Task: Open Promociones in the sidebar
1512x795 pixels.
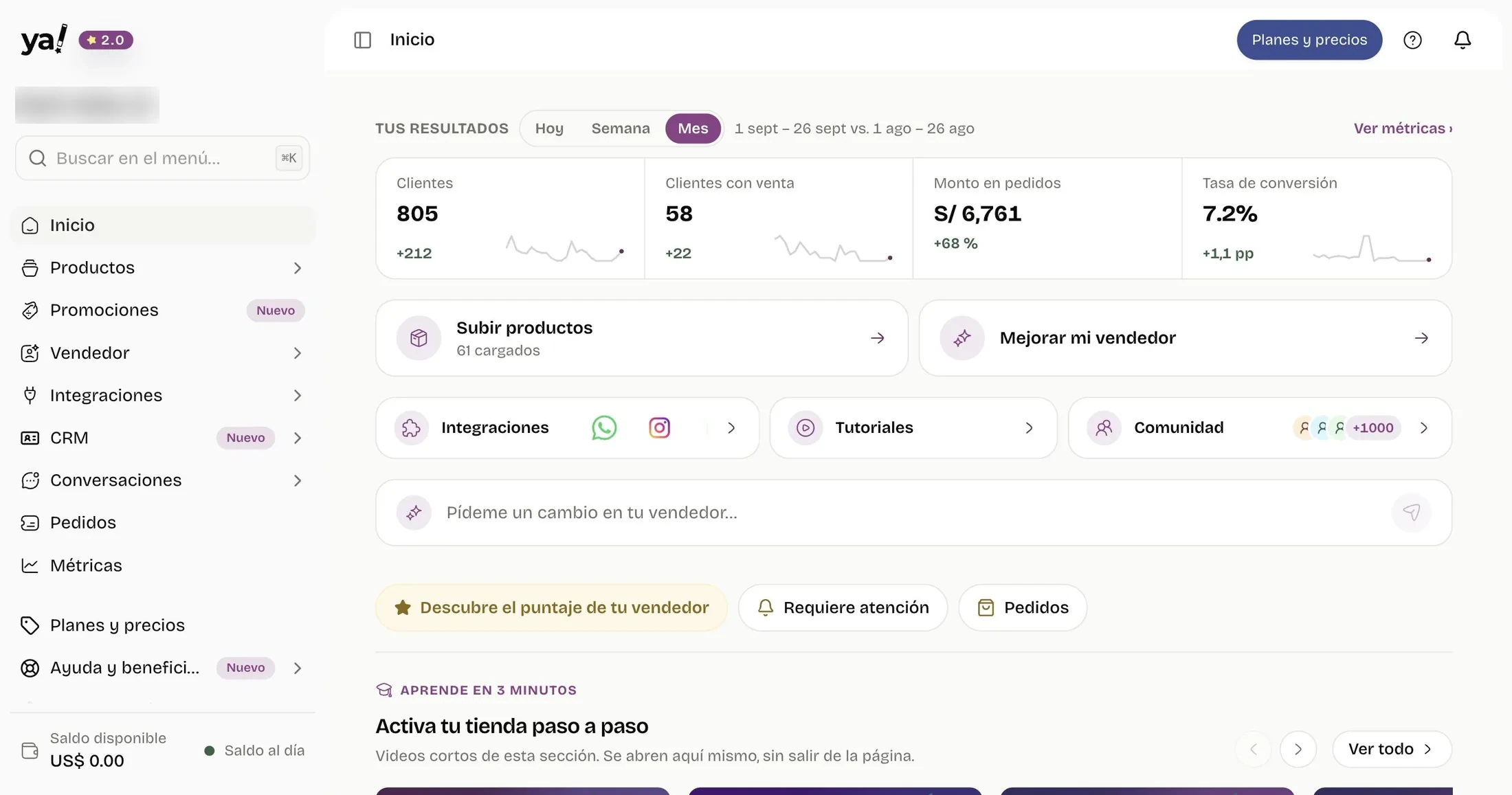Action: click(163, 311)
